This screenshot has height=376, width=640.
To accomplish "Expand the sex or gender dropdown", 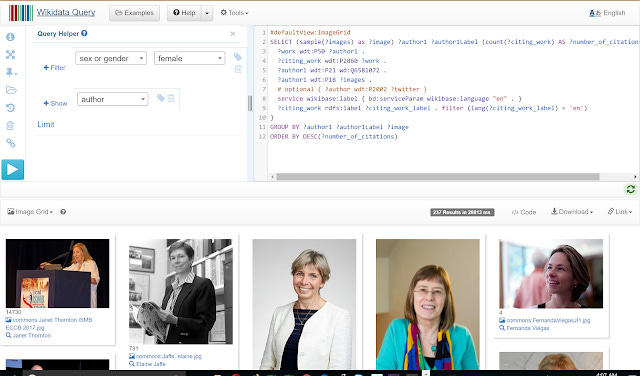I will pos(111,58).
